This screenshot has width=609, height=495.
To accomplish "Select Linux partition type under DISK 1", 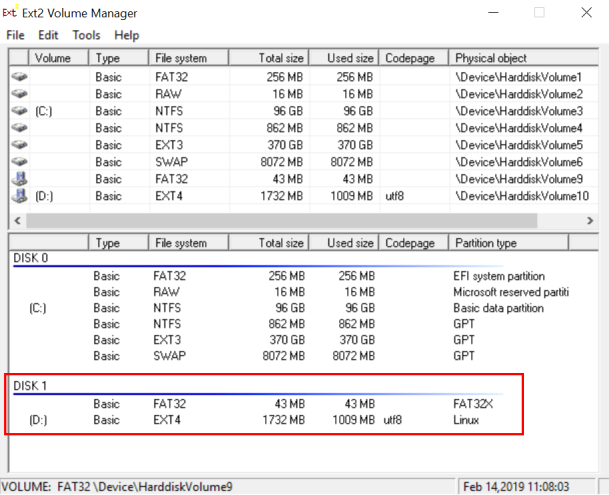I will click(466, 420).
